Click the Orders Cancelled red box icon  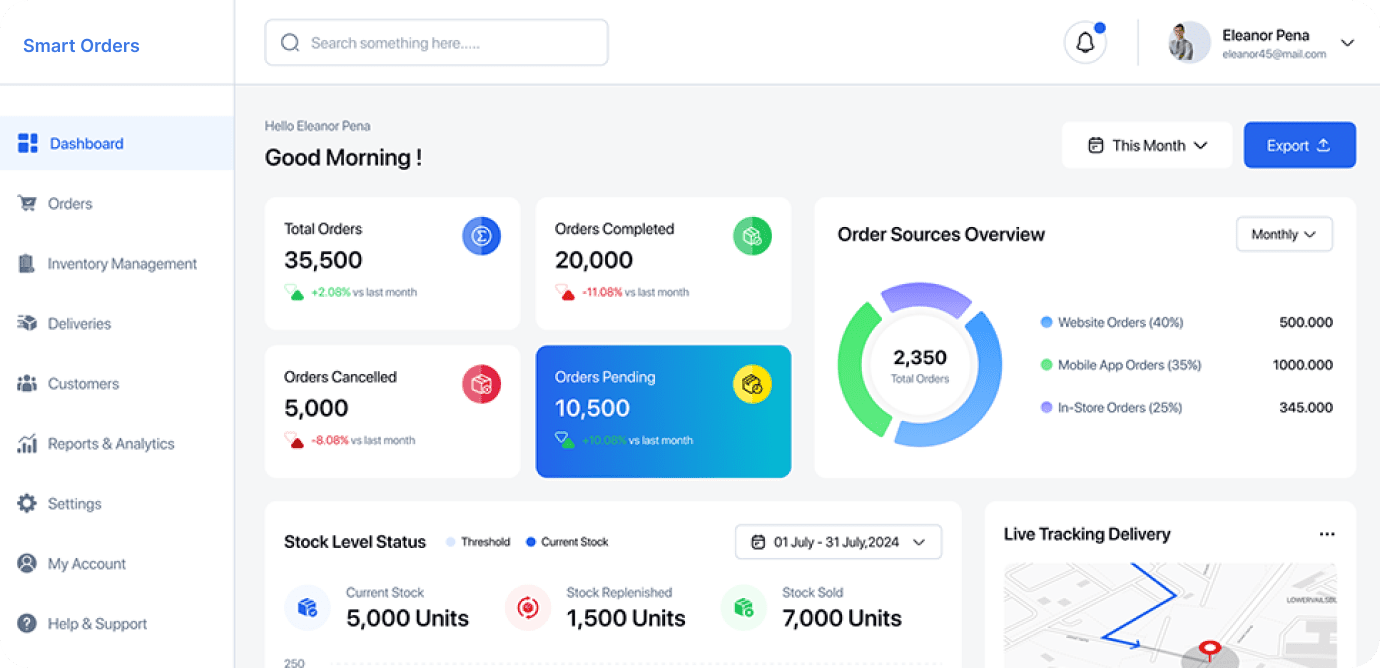pyautogui.click(x=481, y=384)
